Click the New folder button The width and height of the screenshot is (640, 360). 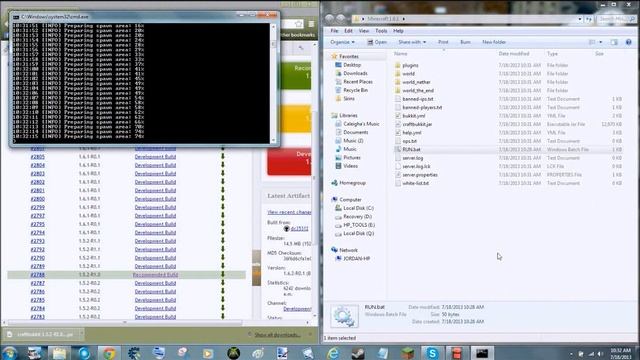pyautogui.click(x=494, y=42)
